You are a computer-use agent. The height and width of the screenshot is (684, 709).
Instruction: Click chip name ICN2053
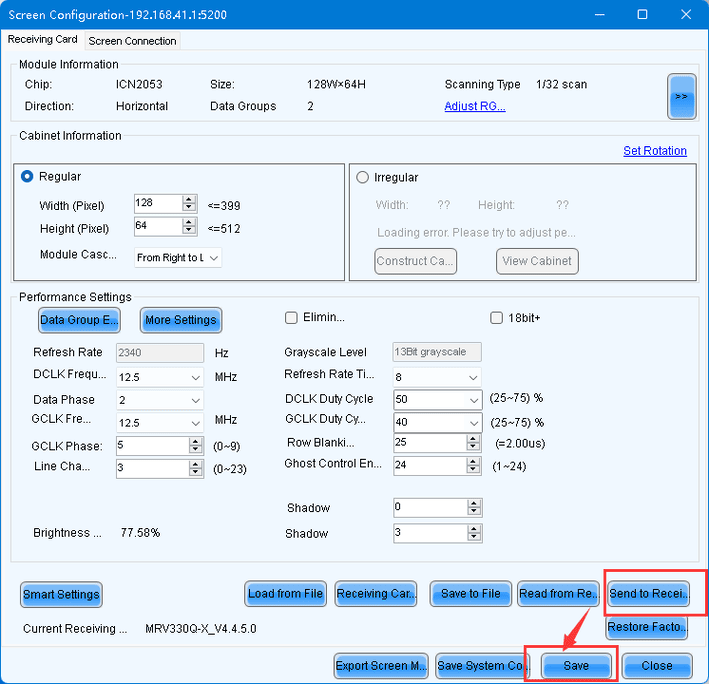(139, 85)
